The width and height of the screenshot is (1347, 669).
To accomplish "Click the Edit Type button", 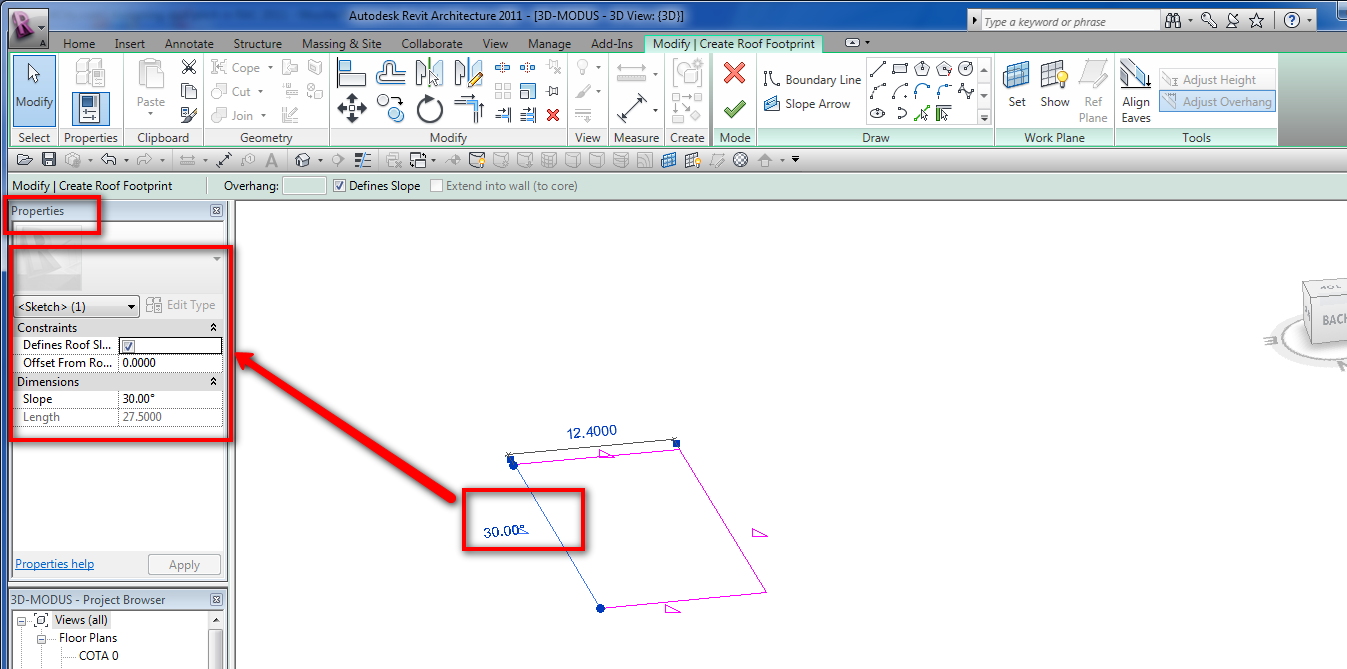I will [186, 306].
